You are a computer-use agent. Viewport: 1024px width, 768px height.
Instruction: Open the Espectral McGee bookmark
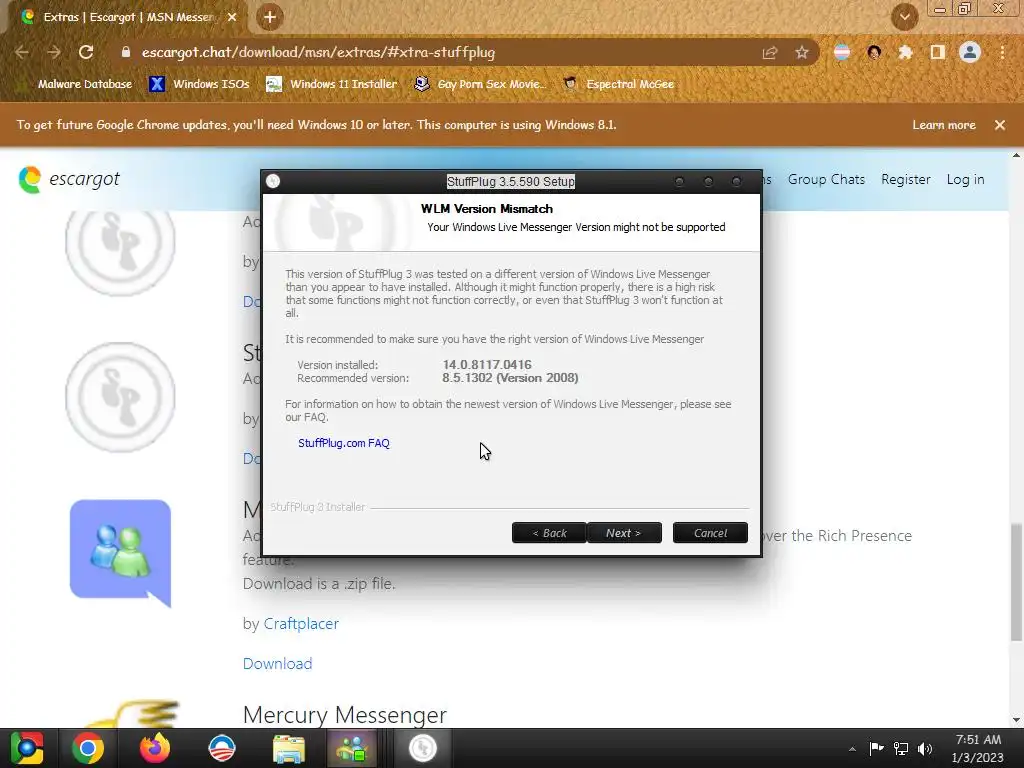coord(619,84)
